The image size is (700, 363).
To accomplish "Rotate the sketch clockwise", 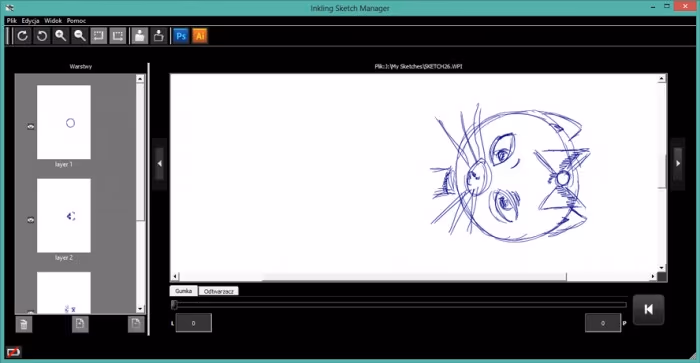I will point(23,36).
